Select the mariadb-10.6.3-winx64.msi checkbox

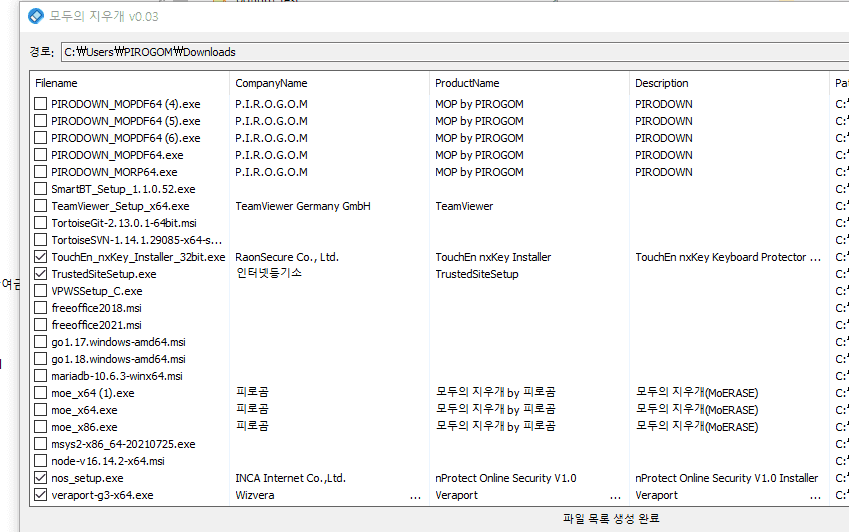tap(41, 376)
